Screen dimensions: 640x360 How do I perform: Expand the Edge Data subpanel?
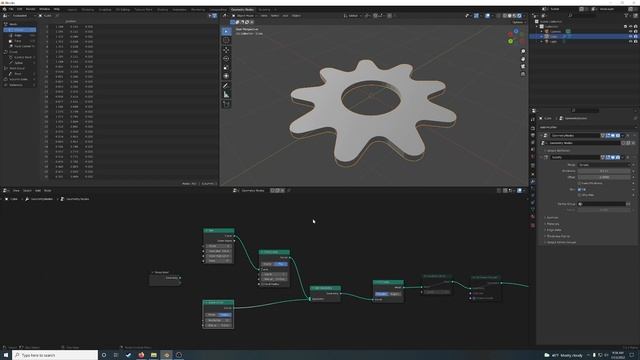(x=554, y=230)
